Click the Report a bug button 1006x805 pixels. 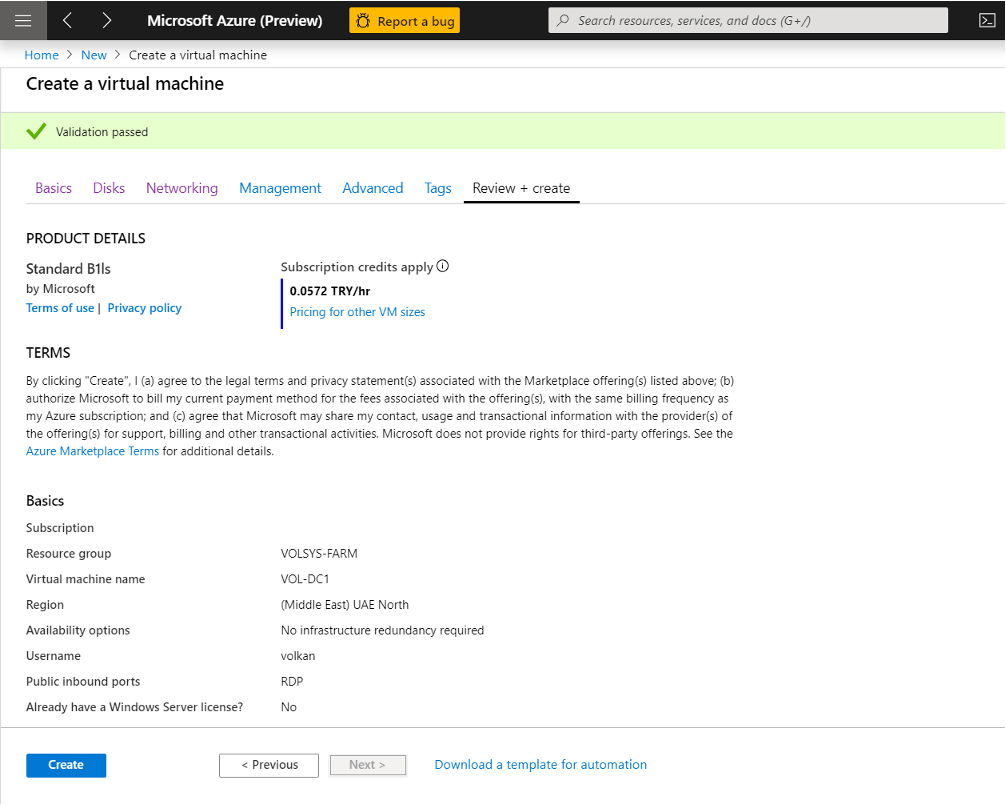404,21
